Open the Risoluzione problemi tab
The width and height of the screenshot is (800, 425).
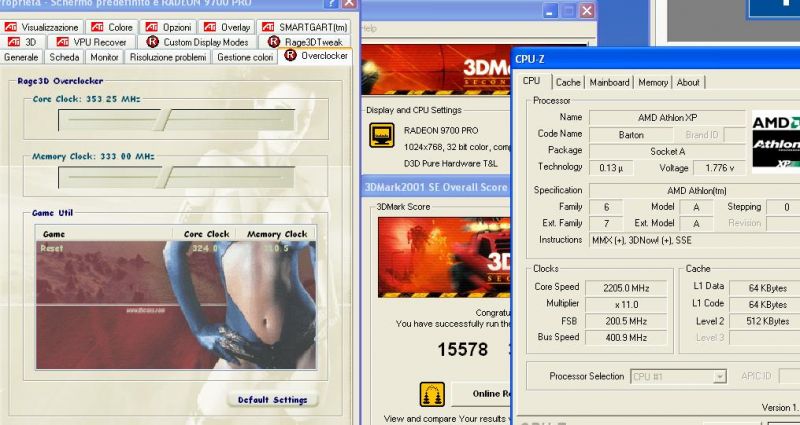[168, 57]
